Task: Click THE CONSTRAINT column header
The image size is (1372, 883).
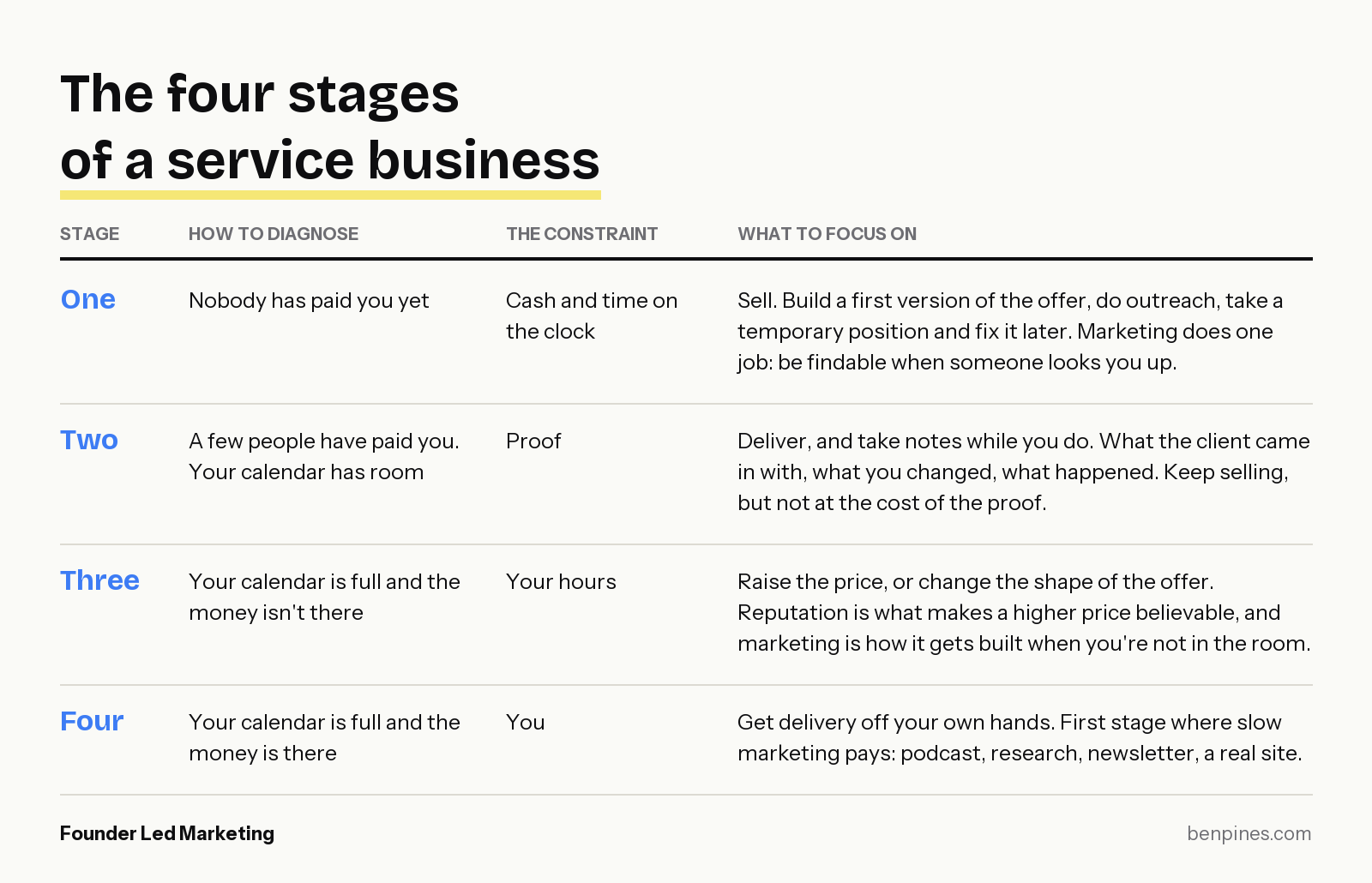Action: 582,234
